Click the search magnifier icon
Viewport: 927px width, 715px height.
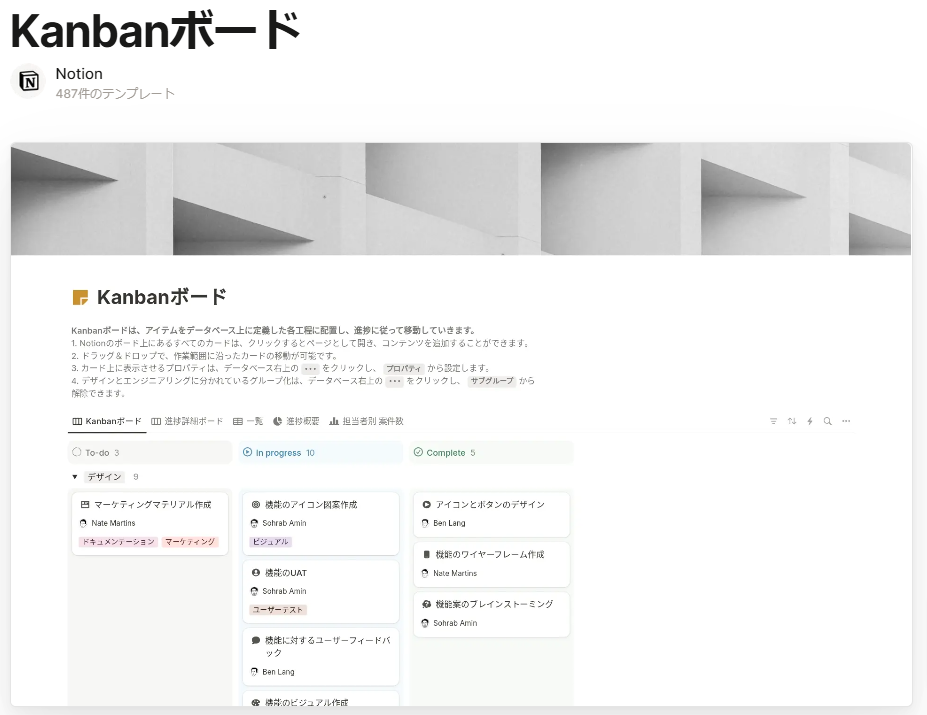(x=828, y=421)
